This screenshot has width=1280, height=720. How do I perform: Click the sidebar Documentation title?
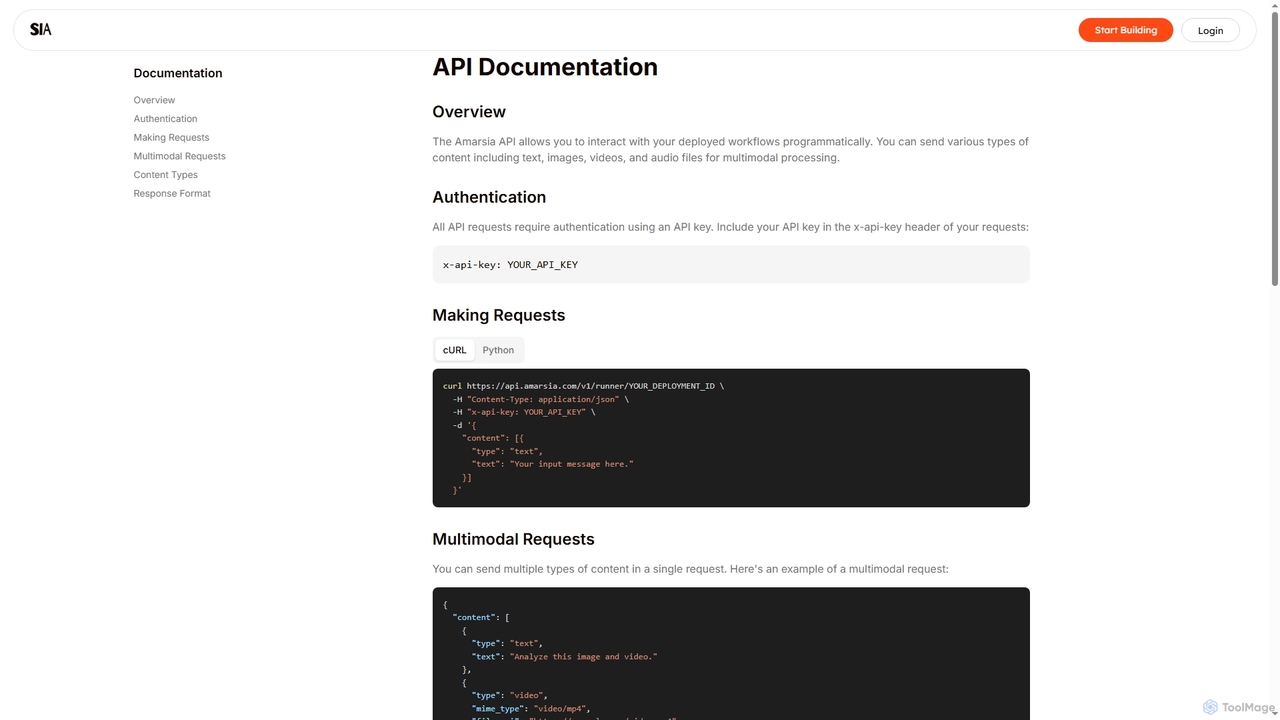click(x=178, y=73)
